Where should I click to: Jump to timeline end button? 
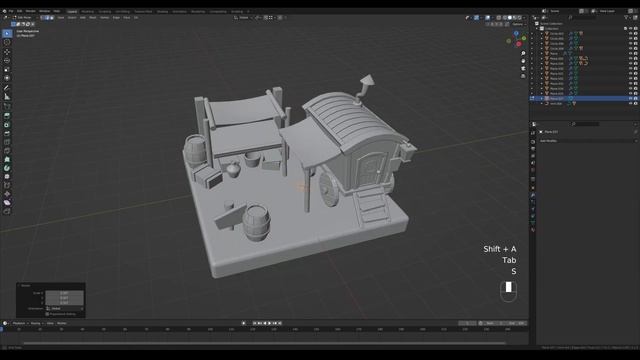(x=280, y=323)
